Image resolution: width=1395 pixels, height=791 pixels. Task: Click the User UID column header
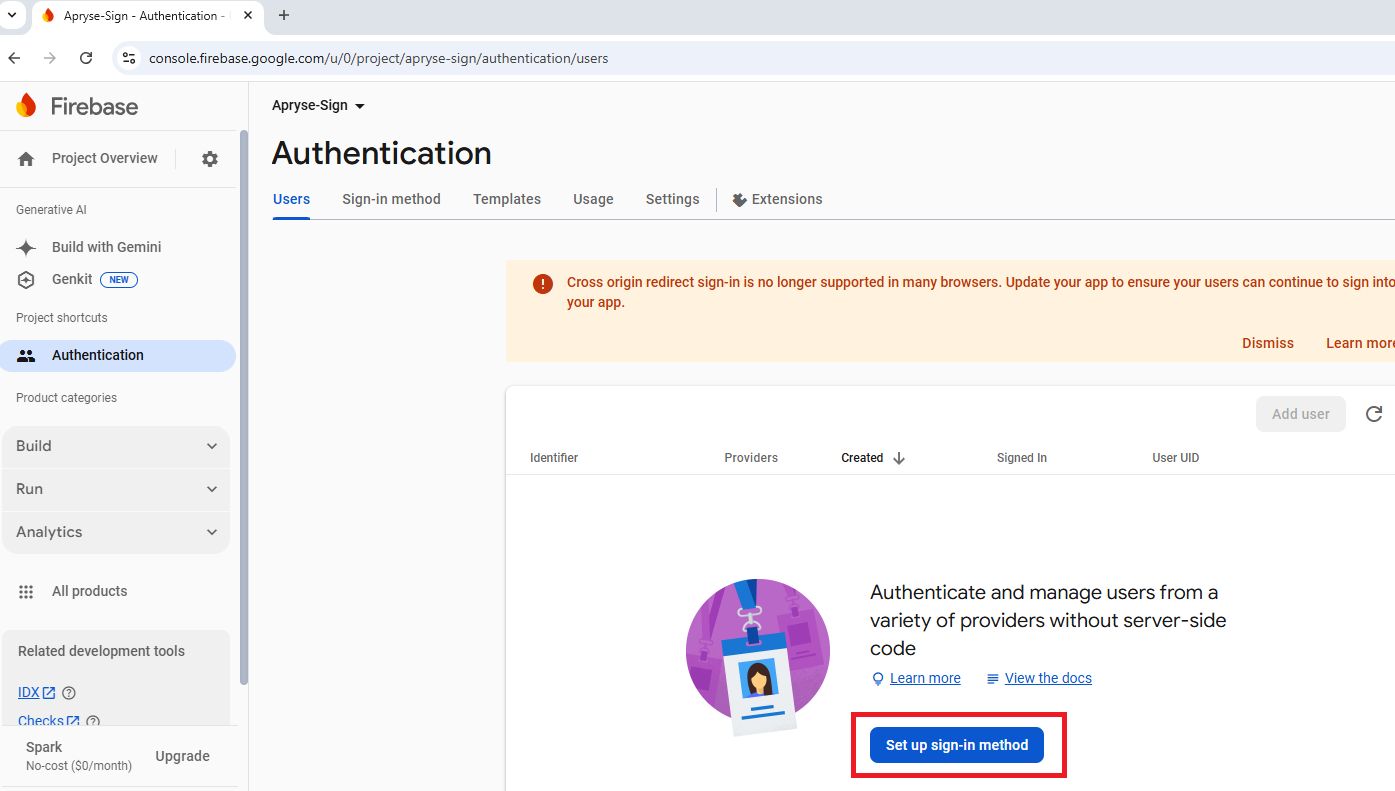point(1175,458)
